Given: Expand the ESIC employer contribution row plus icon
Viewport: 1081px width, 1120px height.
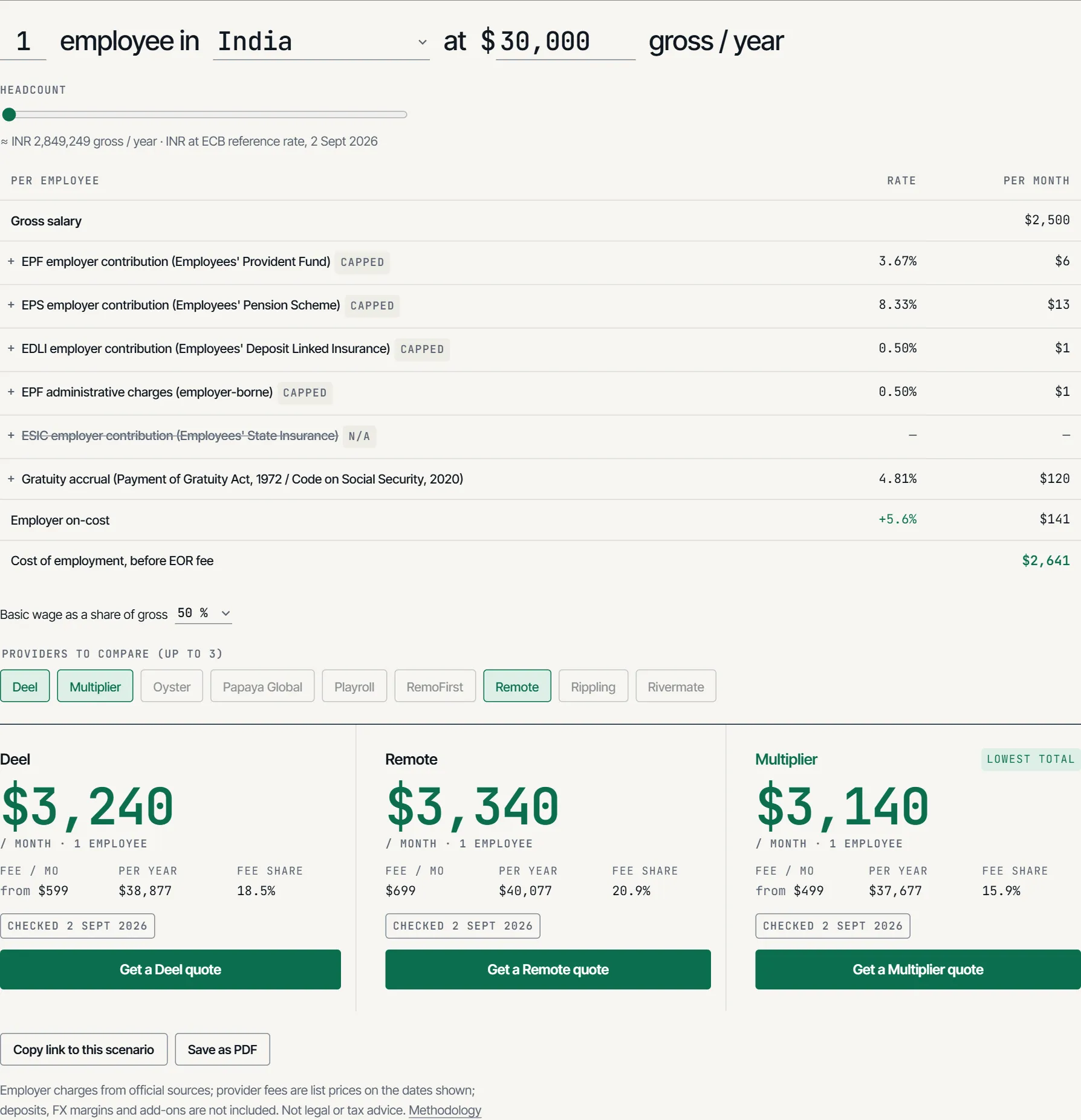Looking at the screenshot, I should [x=11, y=436].
